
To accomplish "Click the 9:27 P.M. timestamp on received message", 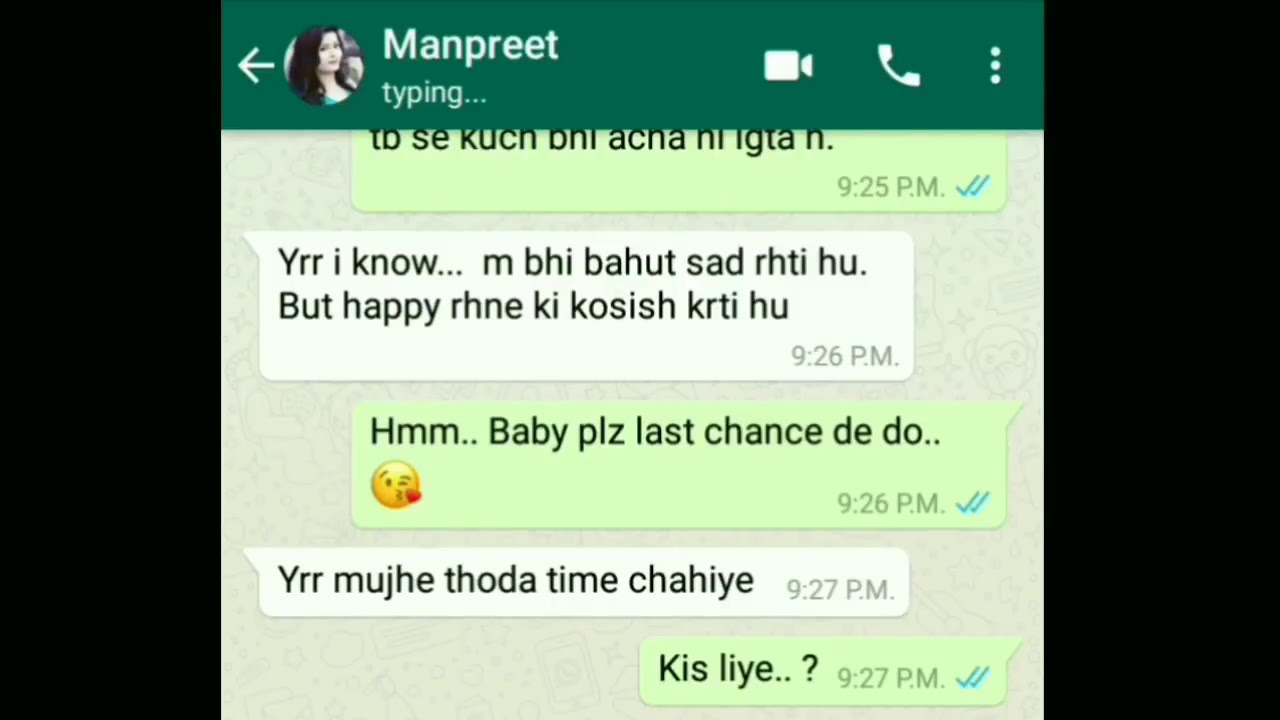I will click(840, 590).
